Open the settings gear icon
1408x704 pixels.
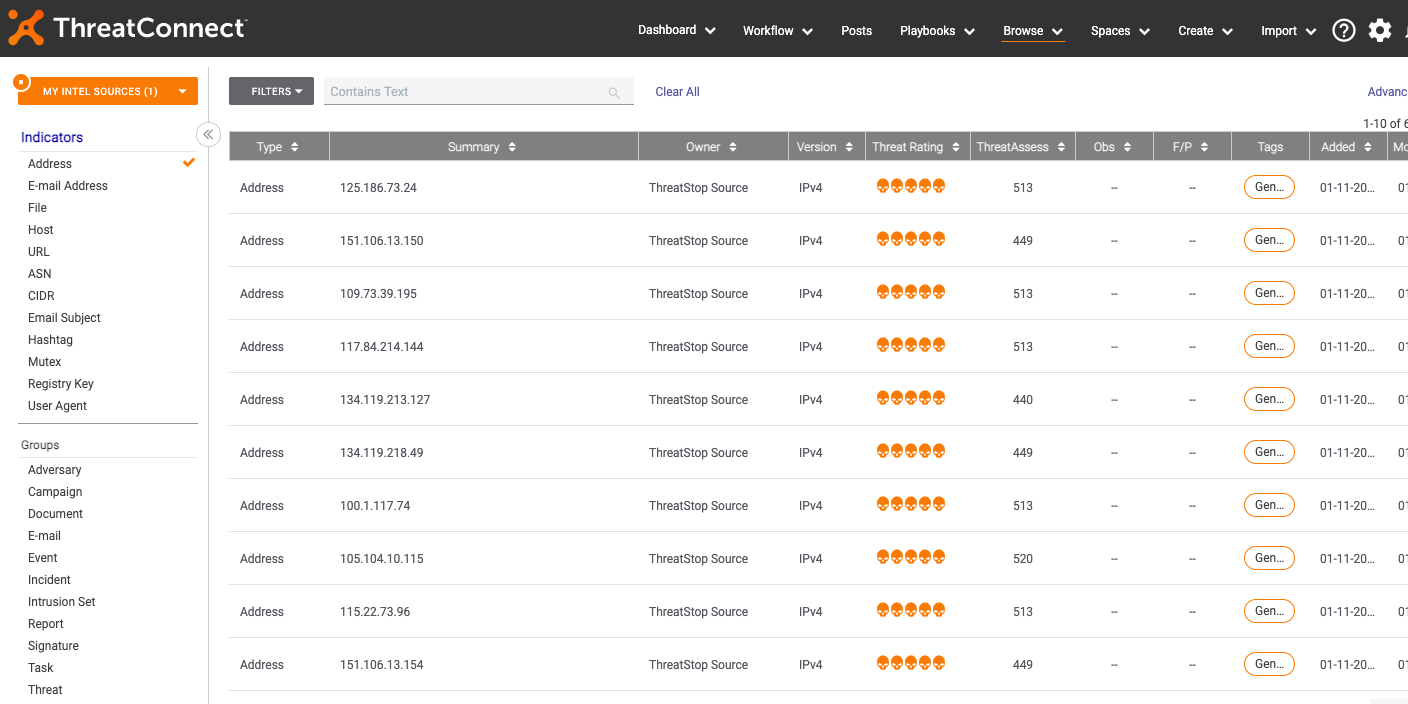tap(1380, 31)
